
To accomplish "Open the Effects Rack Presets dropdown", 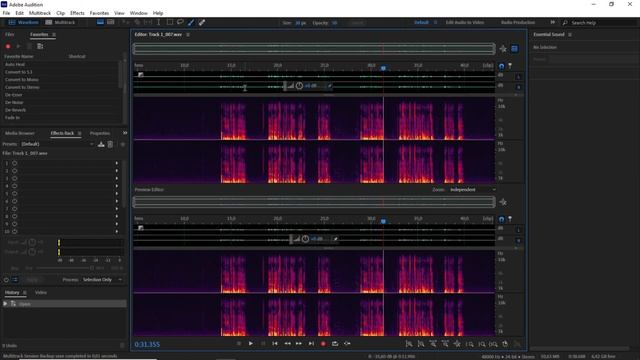I will click(x=57, y=144).
